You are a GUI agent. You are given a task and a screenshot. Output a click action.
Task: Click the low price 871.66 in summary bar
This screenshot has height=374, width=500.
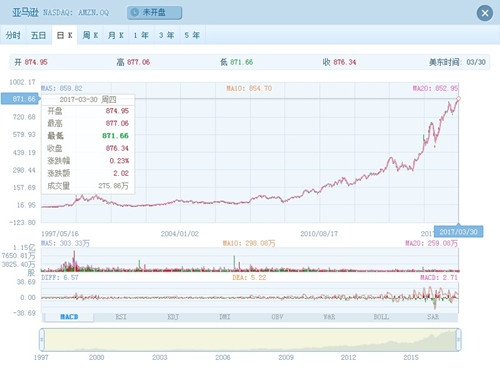pos(241,62)
